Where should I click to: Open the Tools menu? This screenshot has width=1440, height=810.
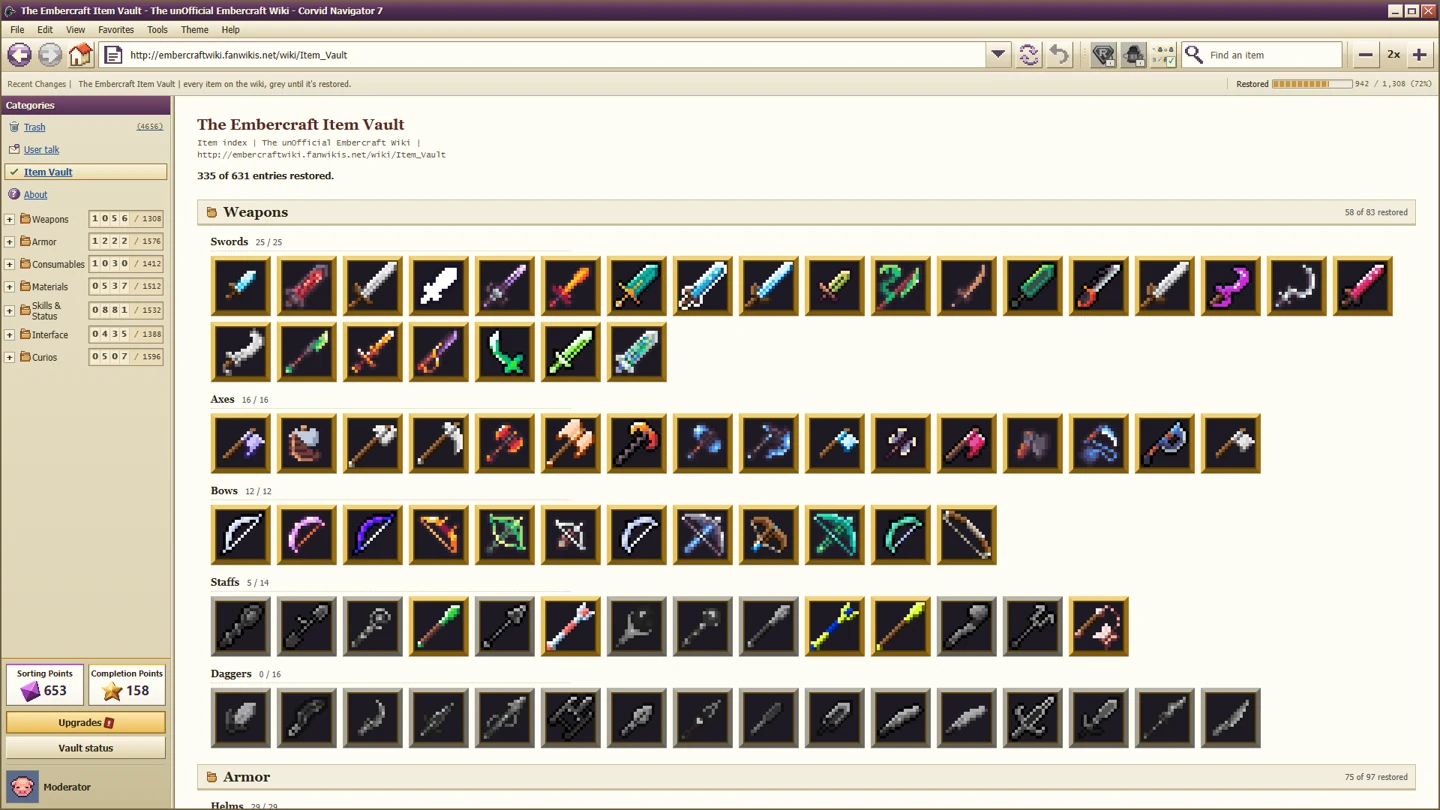(157, 30)
